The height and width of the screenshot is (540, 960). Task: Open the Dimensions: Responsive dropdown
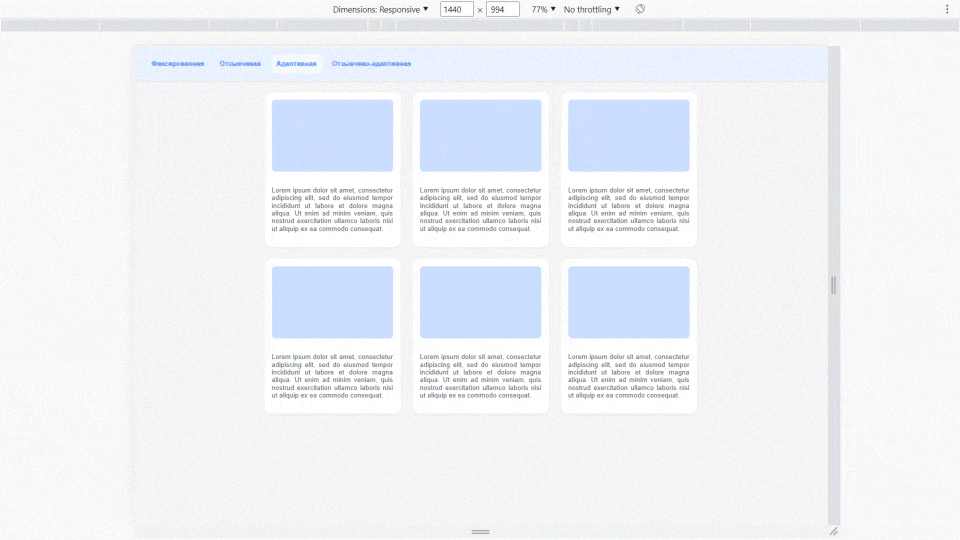(380, 9)
